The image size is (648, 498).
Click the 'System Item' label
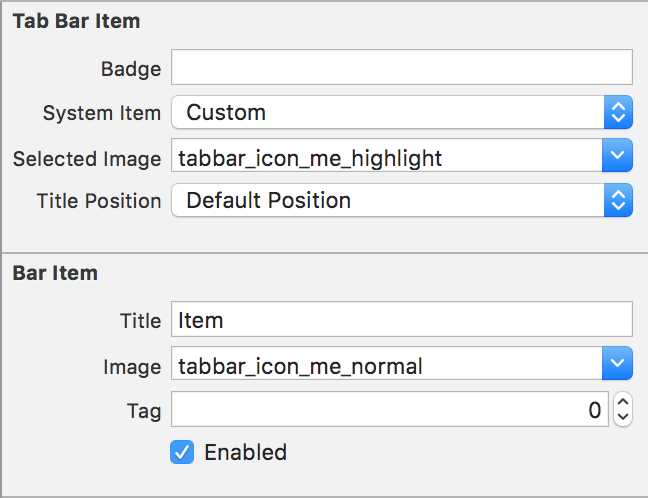(x=101, y=113)
